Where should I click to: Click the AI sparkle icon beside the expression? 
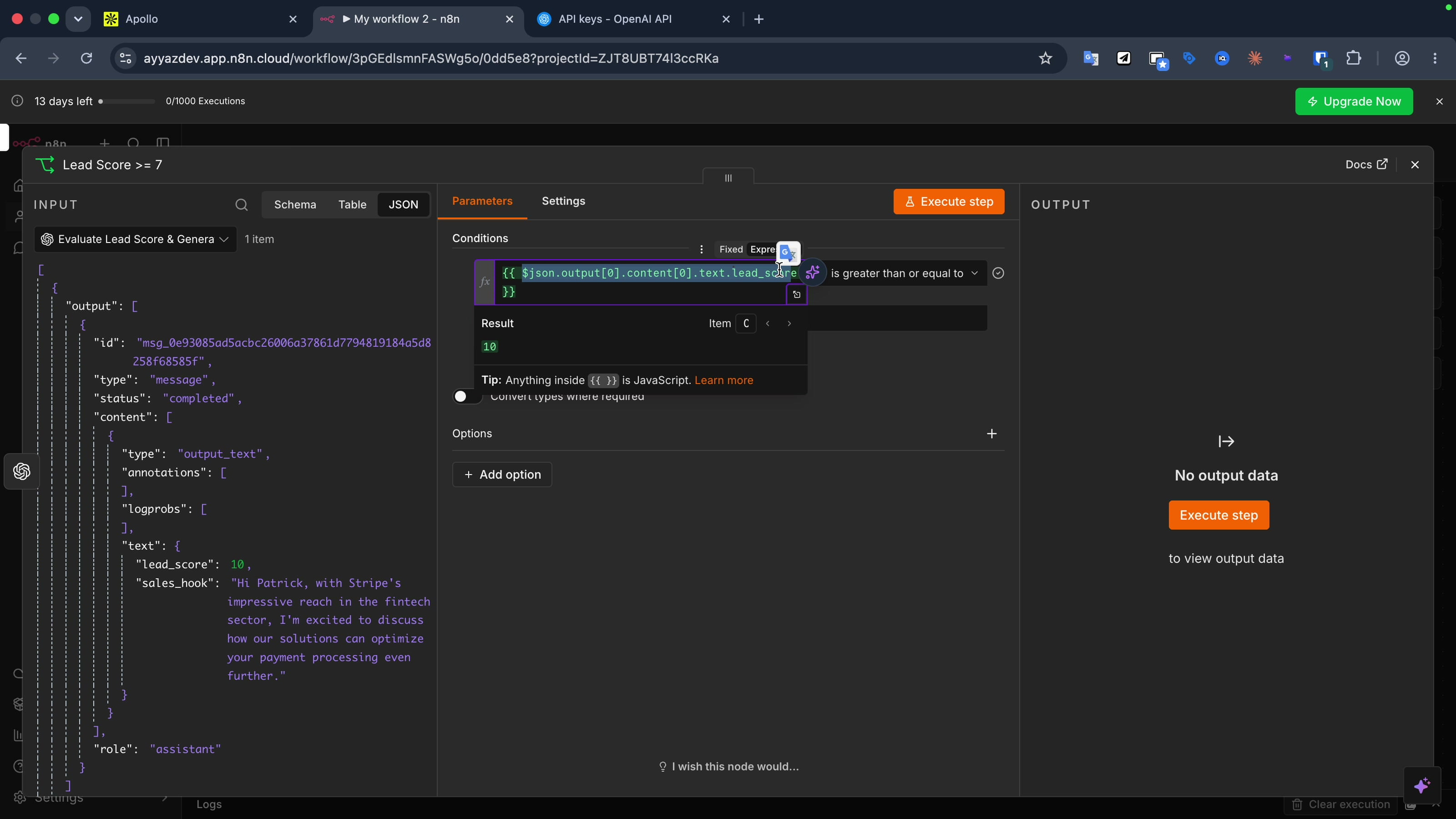pyautogui.click(x=812, y=273)
